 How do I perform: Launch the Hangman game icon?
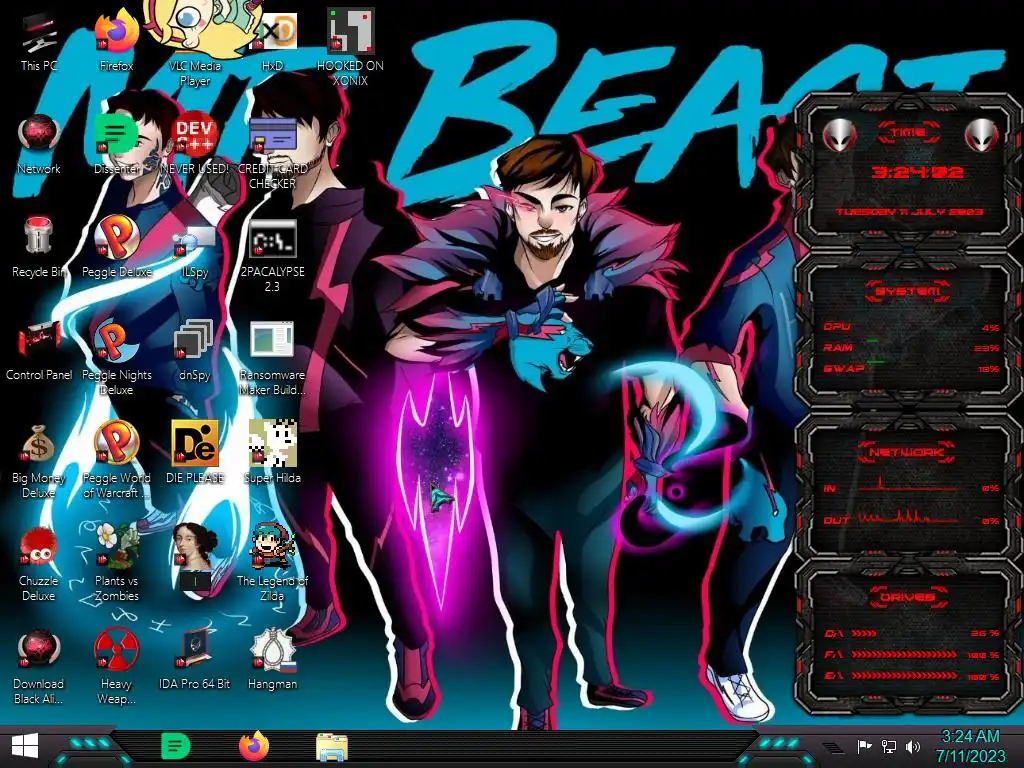coord(272,660)
